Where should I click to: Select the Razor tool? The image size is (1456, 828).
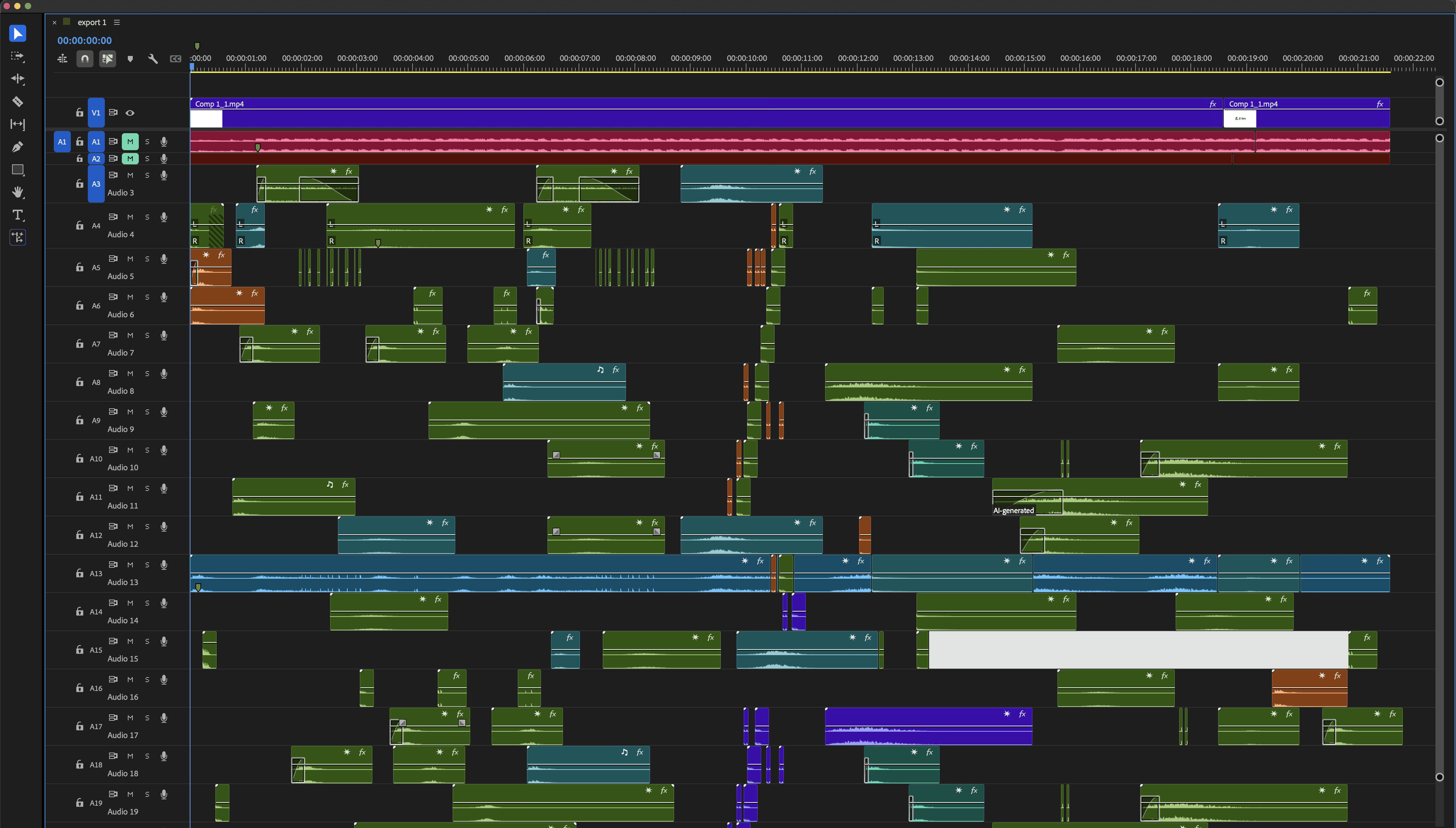tap(18, 102)
